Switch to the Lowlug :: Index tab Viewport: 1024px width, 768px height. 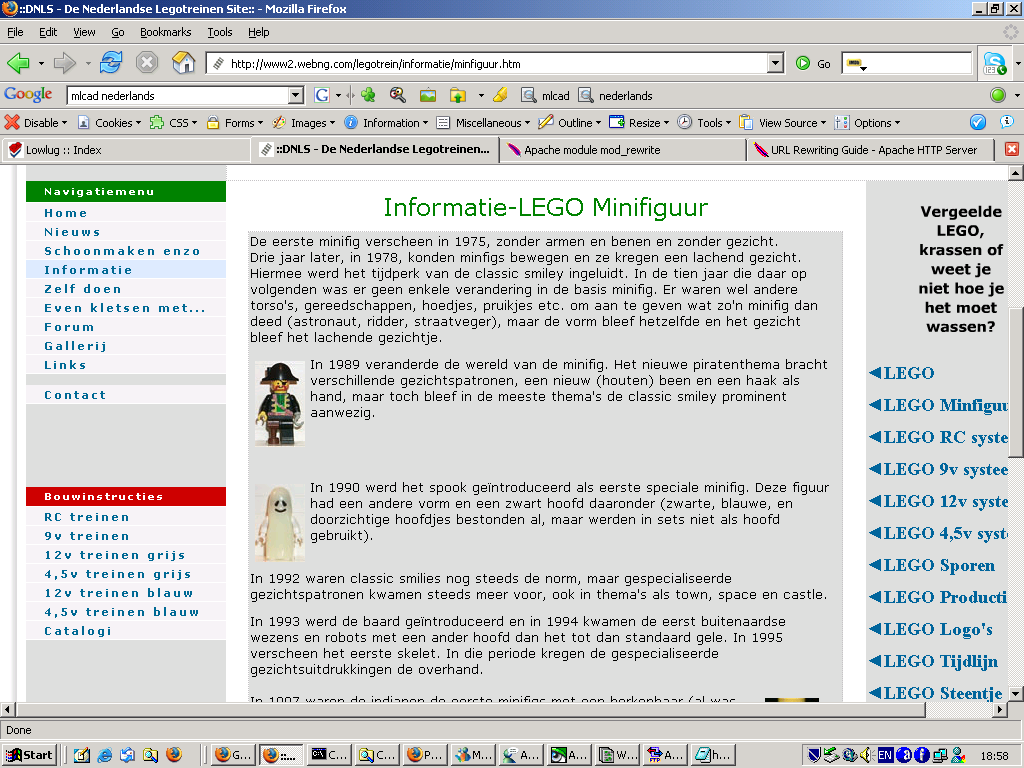tap(126, 150)
